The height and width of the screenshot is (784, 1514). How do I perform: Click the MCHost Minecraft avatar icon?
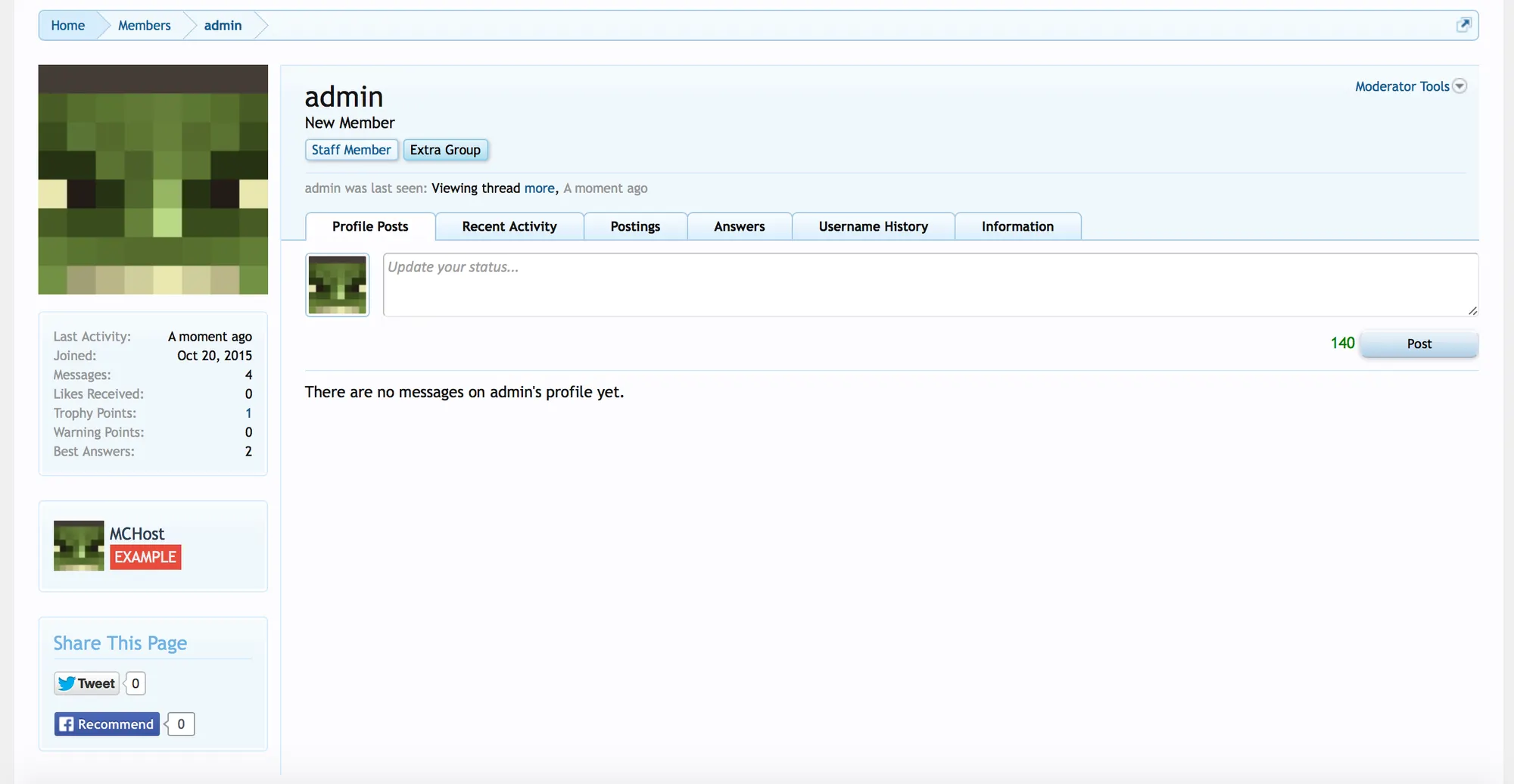(x=79, y=546)
